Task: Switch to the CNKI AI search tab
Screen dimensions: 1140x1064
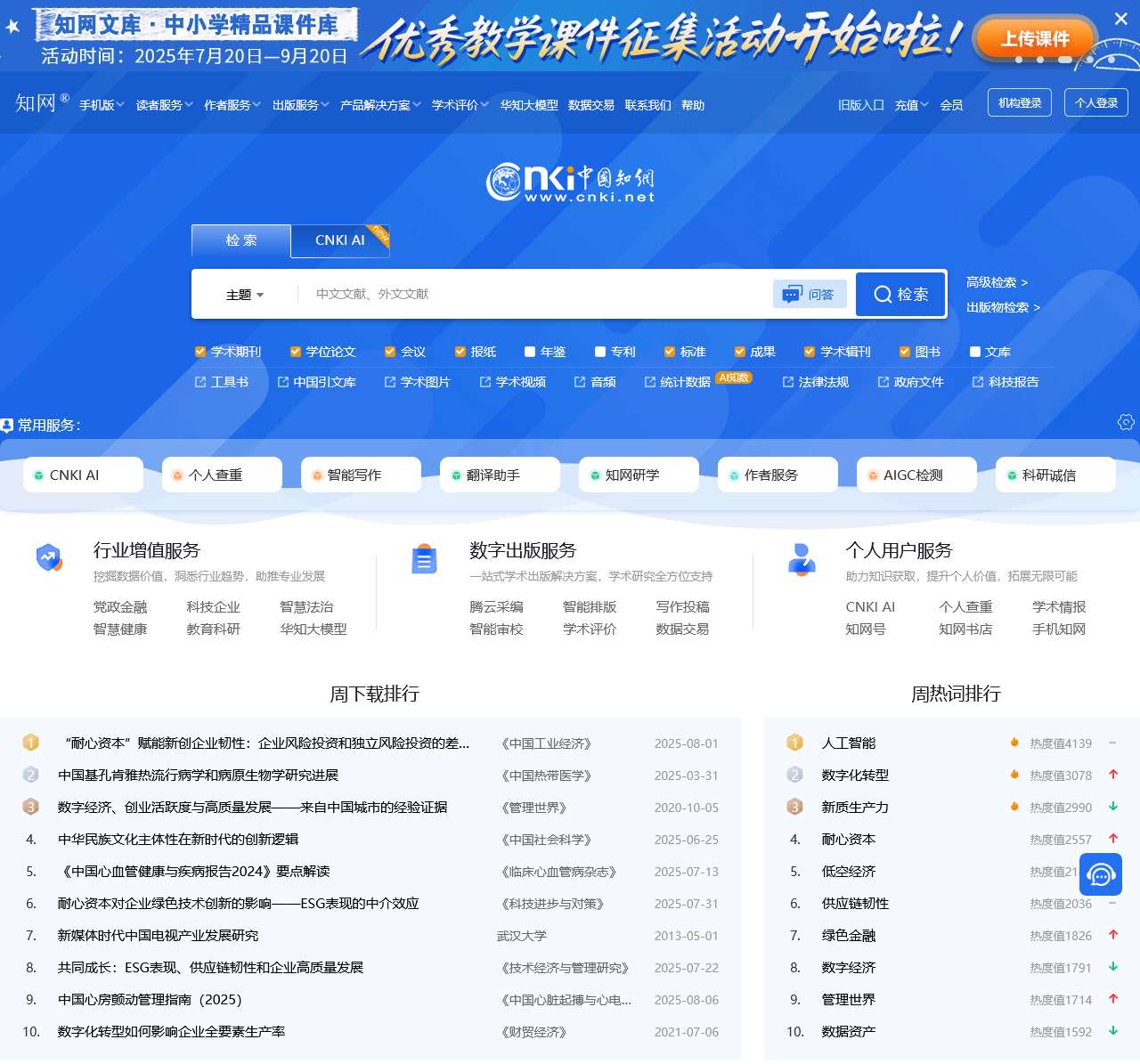Action: point(339,240)
